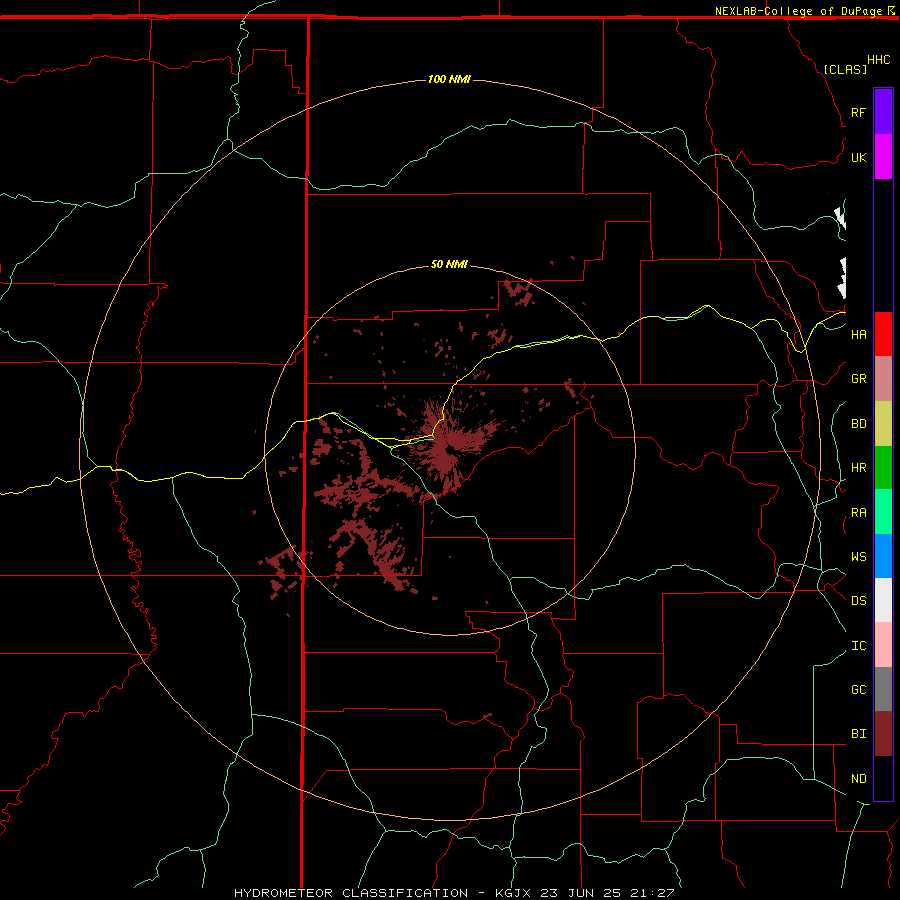The image size is (900, 900).
Task: Click the HA red legend swatch
Action: click(x=883, y=334)
